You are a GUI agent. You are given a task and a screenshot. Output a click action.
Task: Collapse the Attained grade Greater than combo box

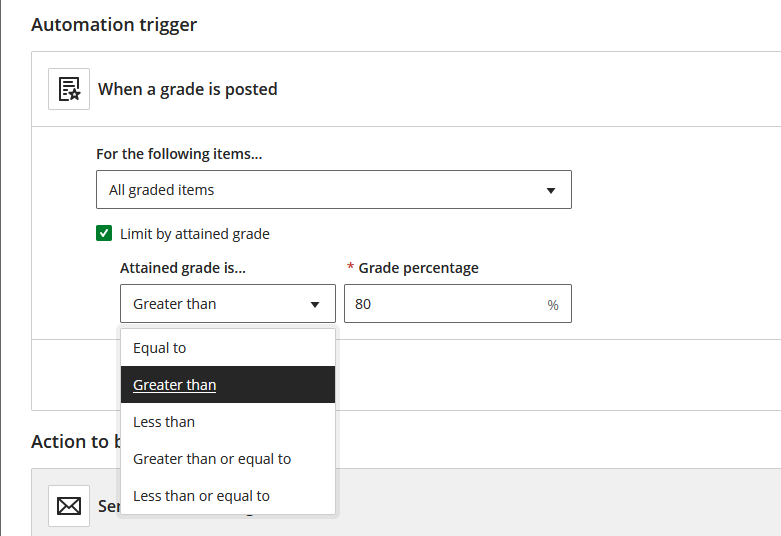pos(227,304)
